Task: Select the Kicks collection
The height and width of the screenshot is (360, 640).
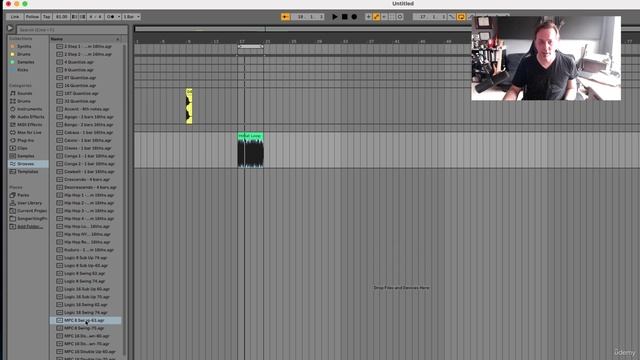Action: (x=23, y=70)
